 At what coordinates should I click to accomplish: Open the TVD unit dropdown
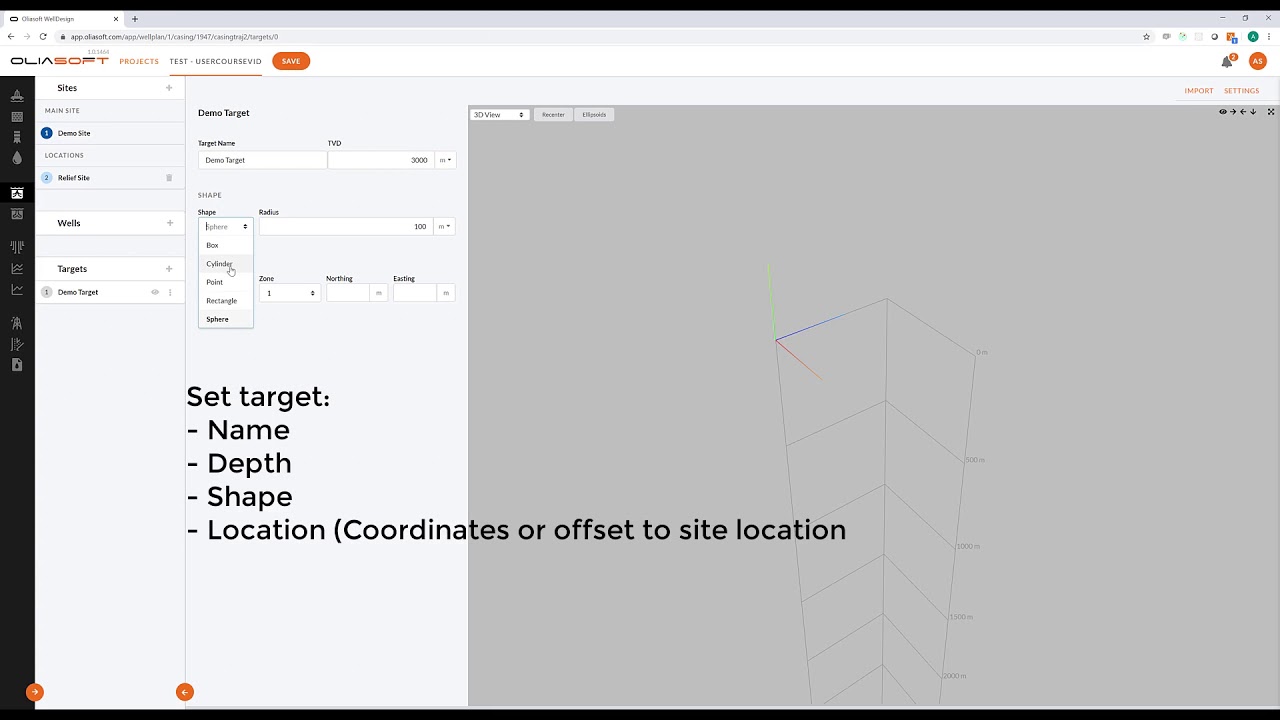[445, 160]
